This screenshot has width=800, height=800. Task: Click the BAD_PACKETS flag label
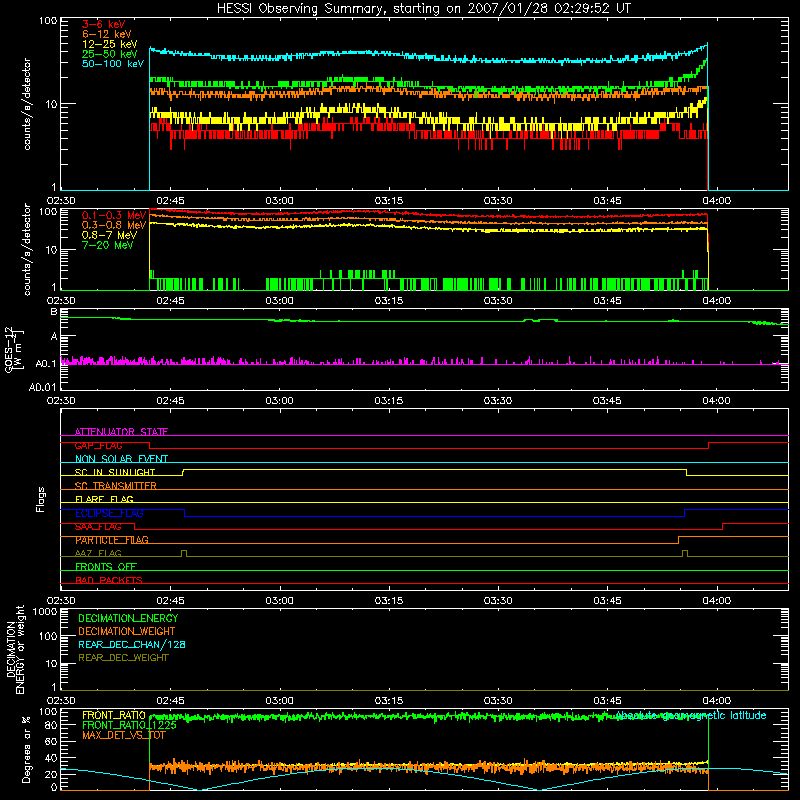pyautogui.click(x=109, y=580)
